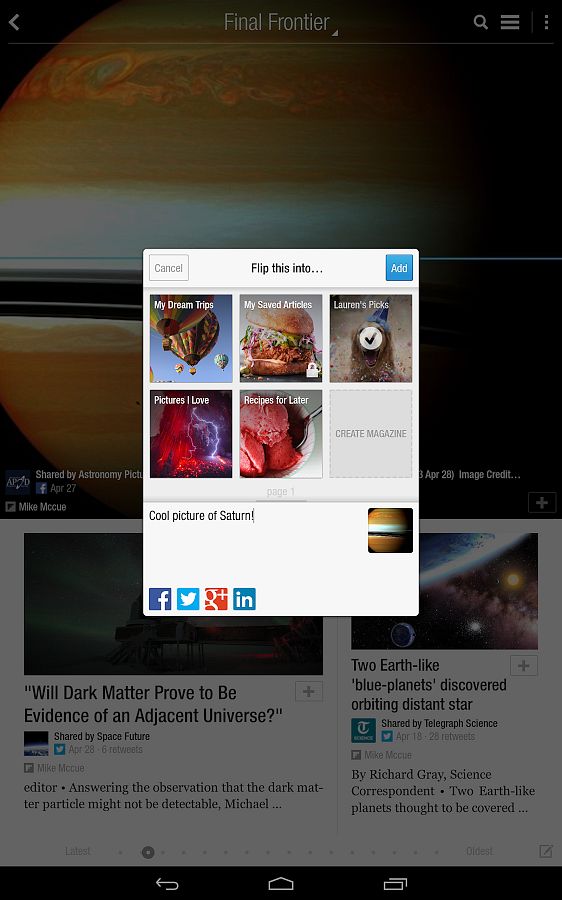Click the highlighted page indicator dot
This screenshot has height=900, width=562.
pyautogui.click(x=148, y=852)
